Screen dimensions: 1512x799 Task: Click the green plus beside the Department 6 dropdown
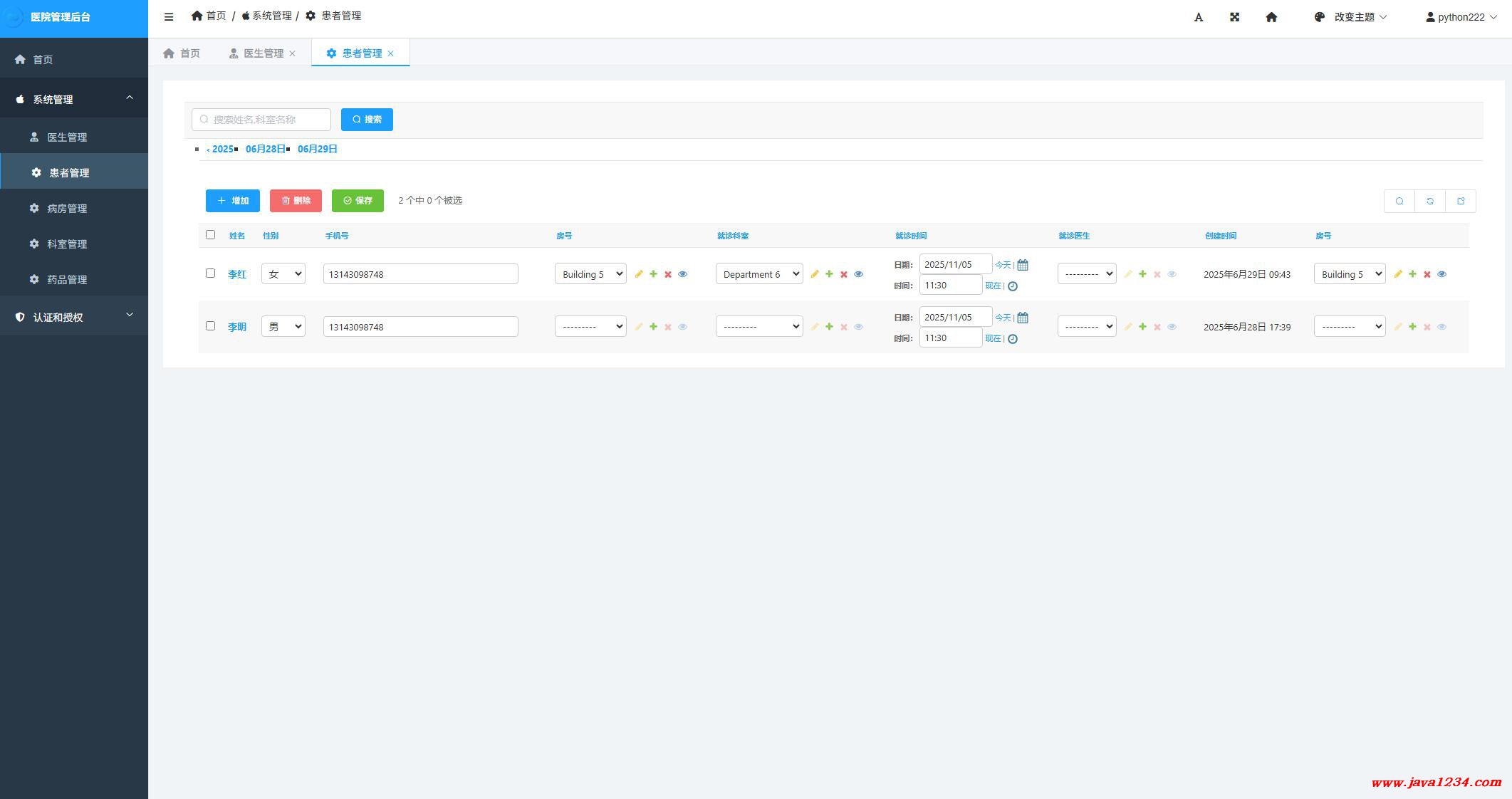[x=829, y=274]
